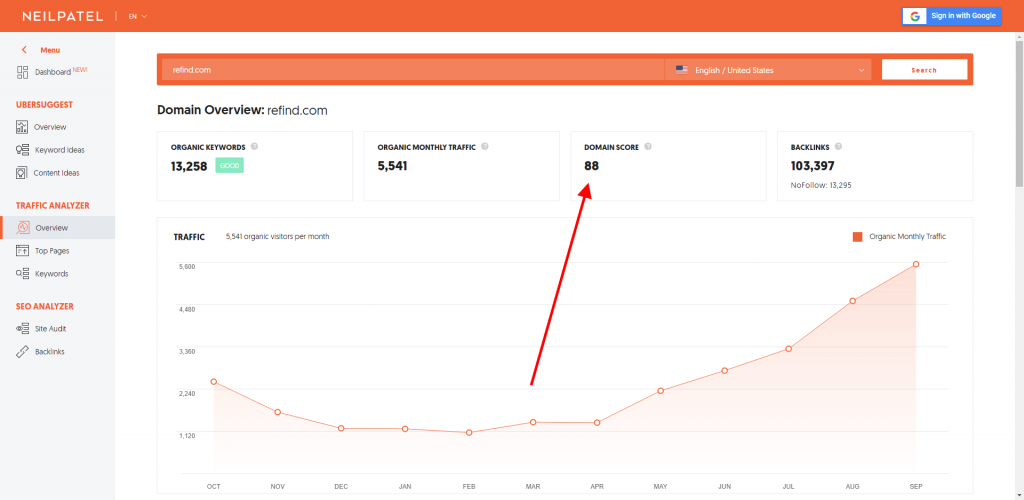
Task: Click the Domain Score help icon
Action: [x=648, y=147]
